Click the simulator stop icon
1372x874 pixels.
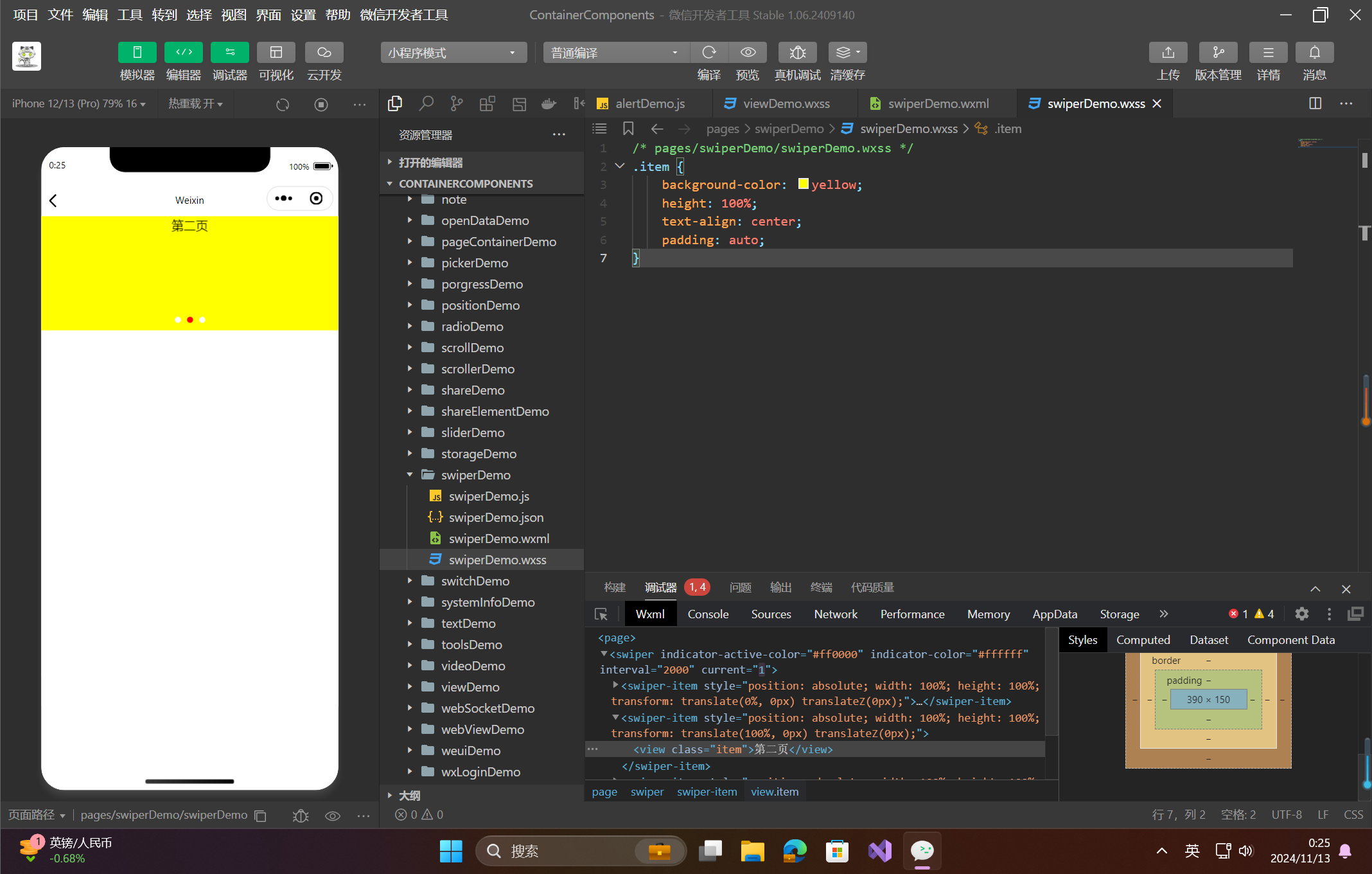[321, 104]
